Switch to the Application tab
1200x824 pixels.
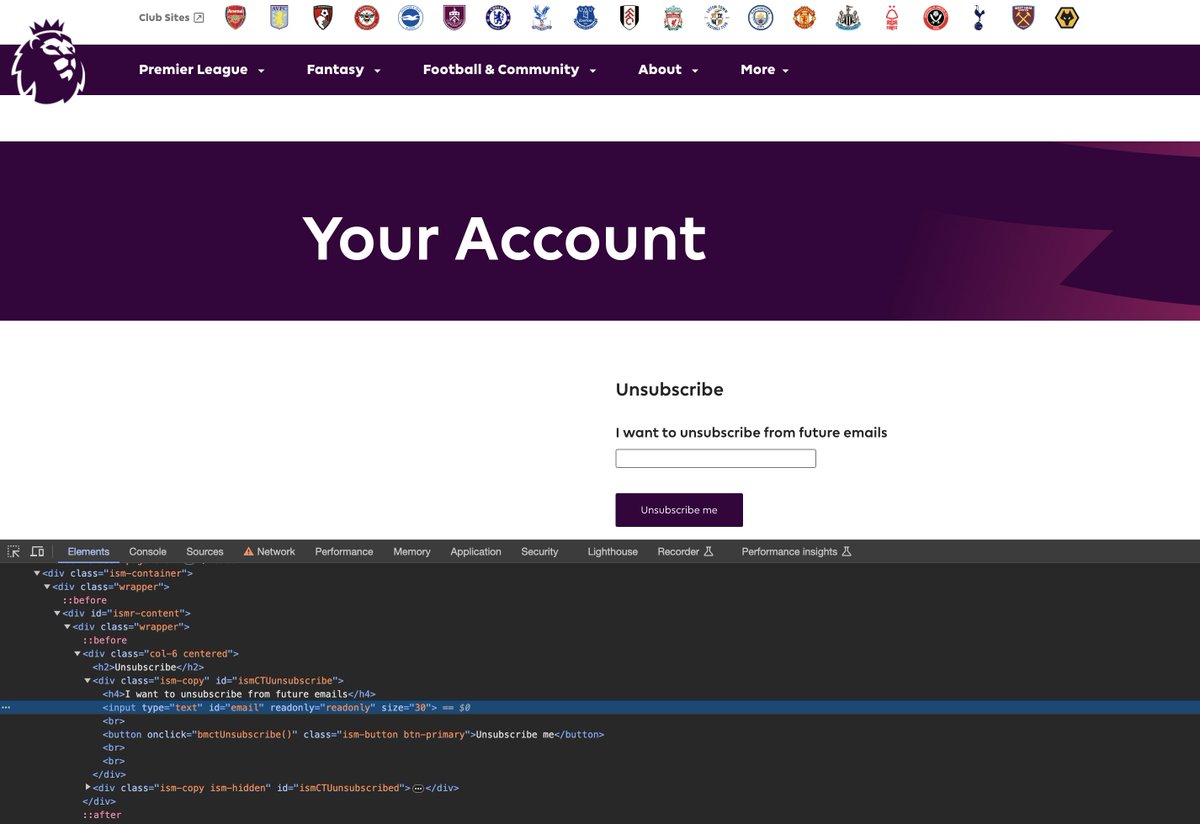click(x=476, y=551)
